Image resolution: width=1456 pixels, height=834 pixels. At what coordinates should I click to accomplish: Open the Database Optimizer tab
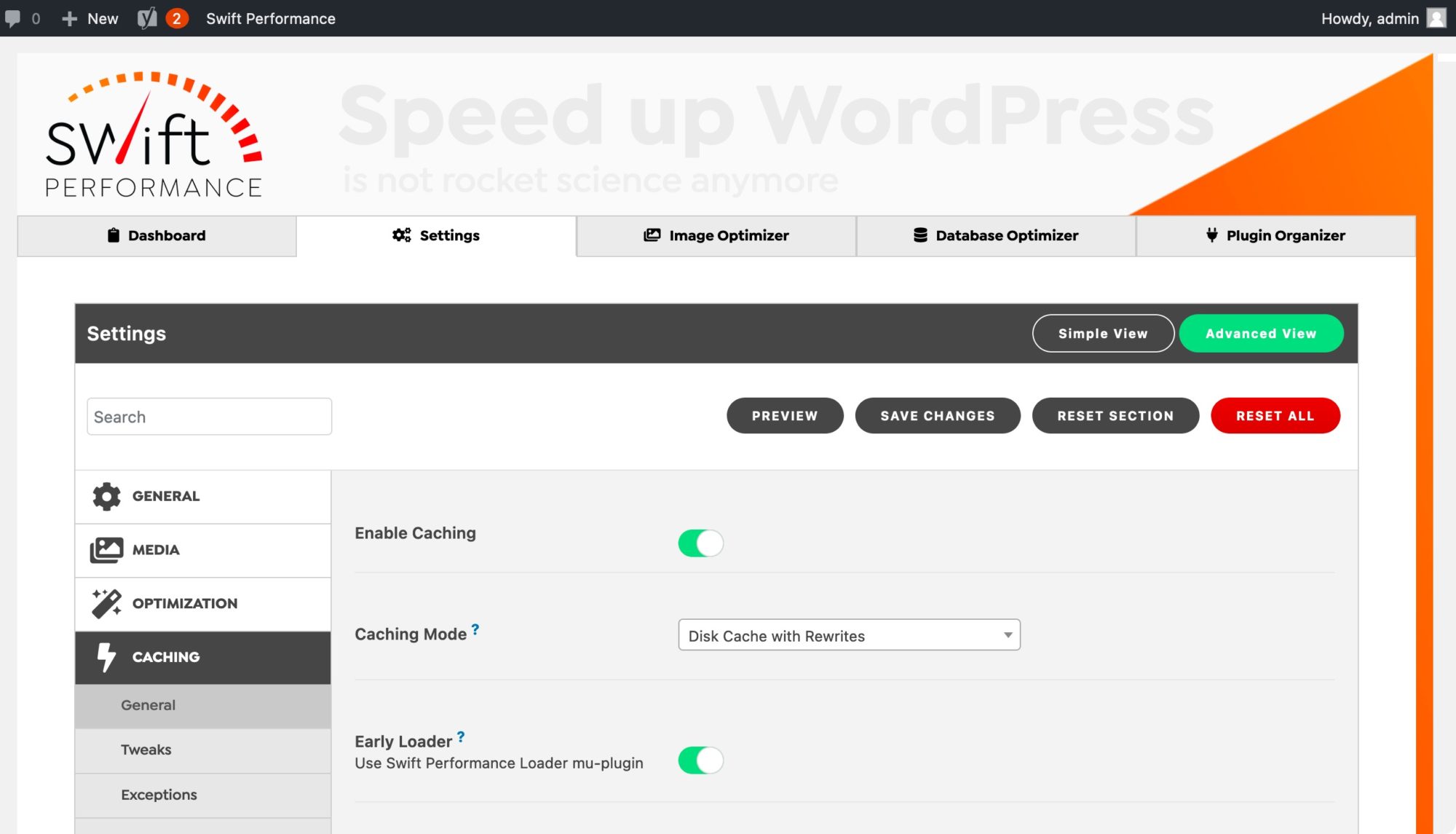tap(994, 235)
